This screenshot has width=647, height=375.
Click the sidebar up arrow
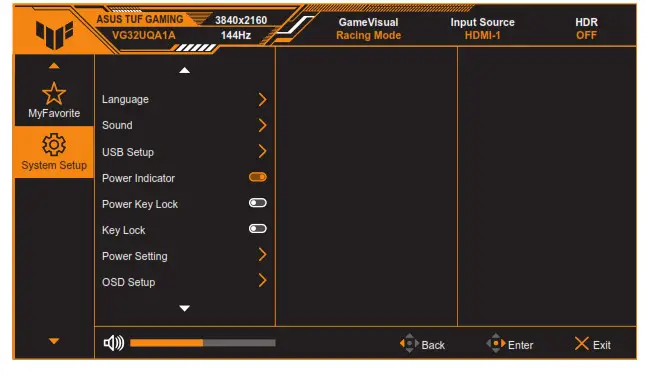tap(54, 66)
